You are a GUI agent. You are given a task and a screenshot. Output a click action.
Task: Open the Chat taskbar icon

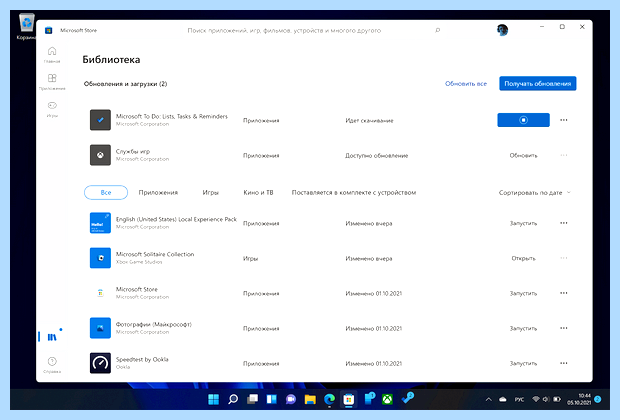[291, 399]
